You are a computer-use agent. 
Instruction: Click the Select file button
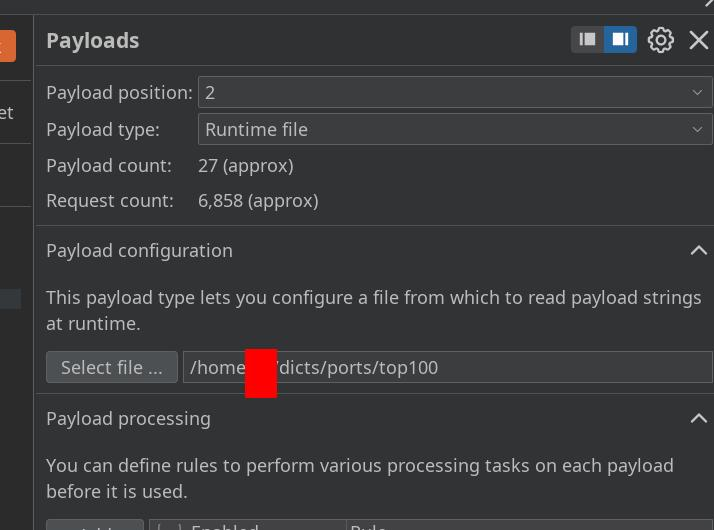pos(111,367)
